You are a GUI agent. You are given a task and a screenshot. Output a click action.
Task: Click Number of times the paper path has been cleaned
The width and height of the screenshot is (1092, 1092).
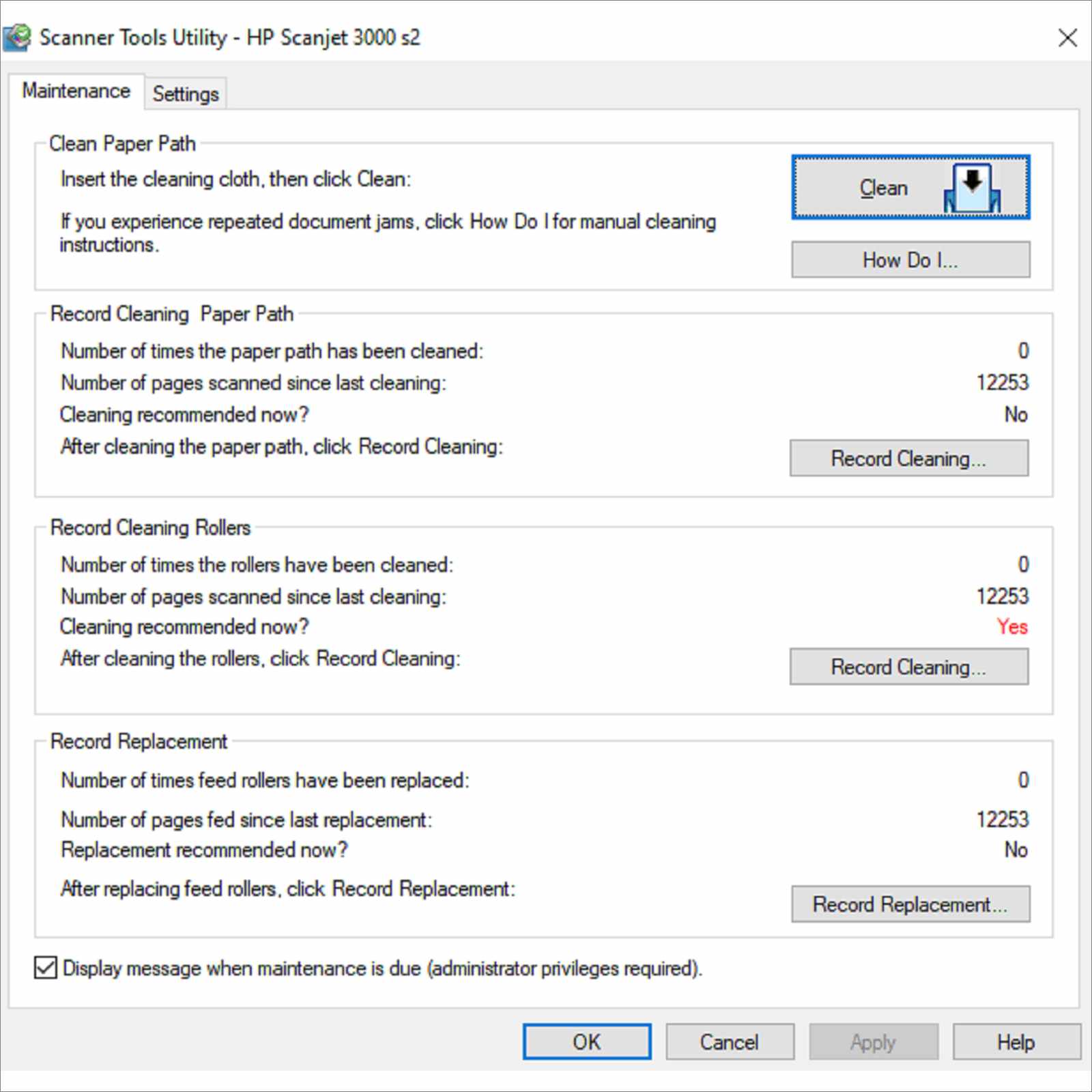point(272,351)
